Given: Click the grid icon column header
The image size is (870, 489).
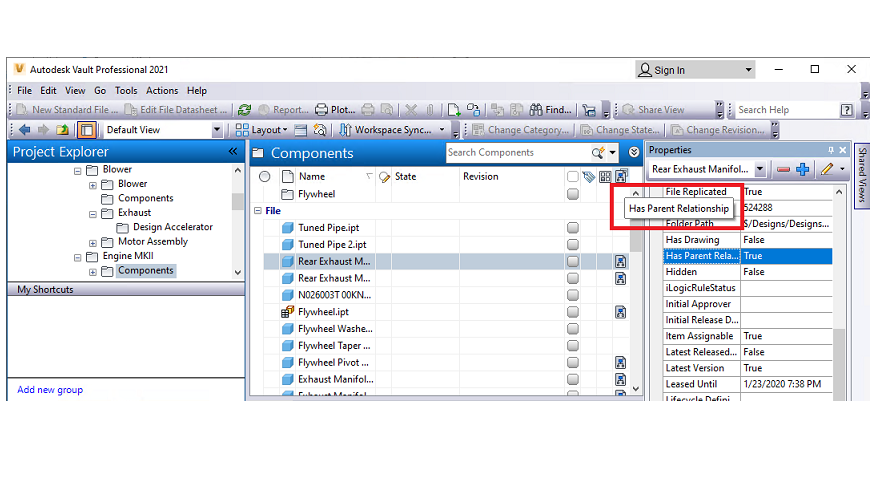Looking at the screenshot, I should [x=605, y=177].
